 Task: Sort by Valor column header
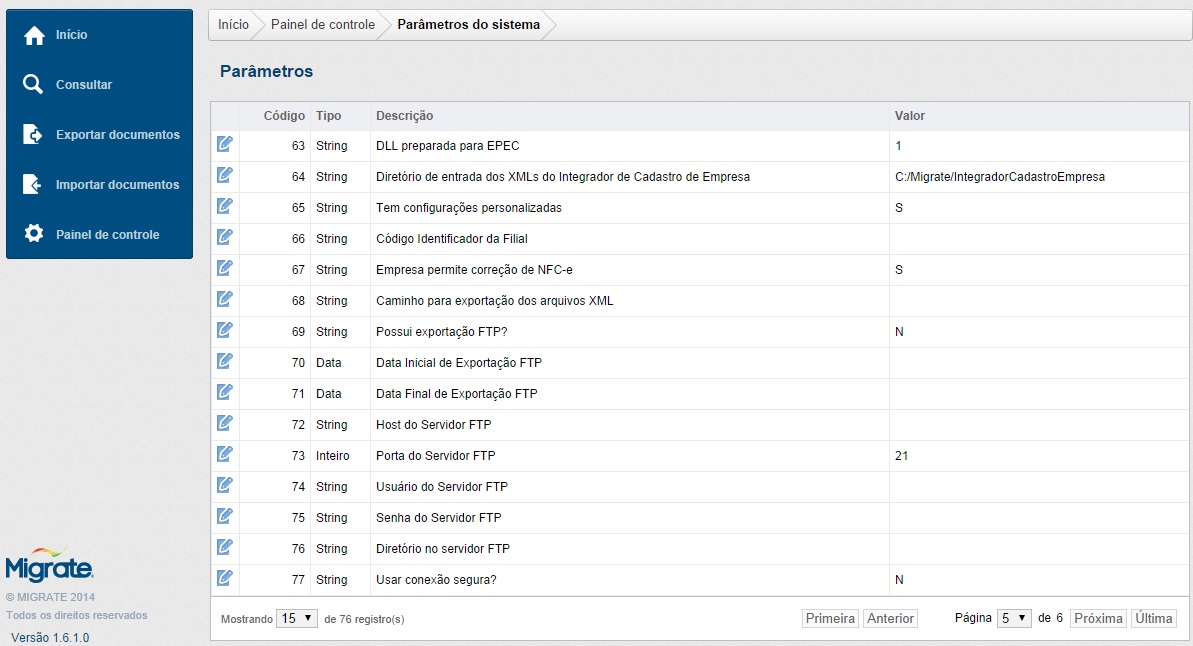tap(910, 116)
